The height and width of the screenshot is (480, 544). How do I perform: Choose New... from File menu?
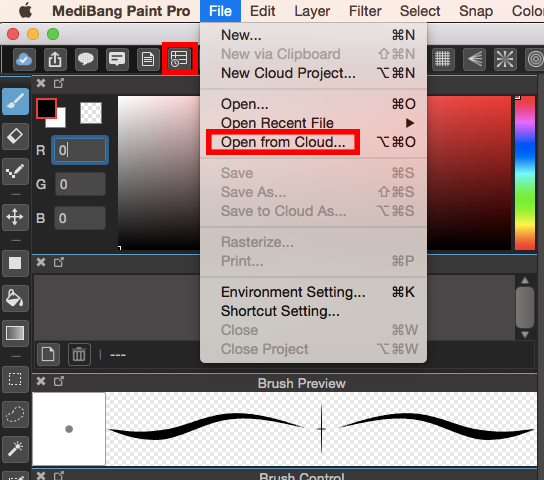(313, 35)
